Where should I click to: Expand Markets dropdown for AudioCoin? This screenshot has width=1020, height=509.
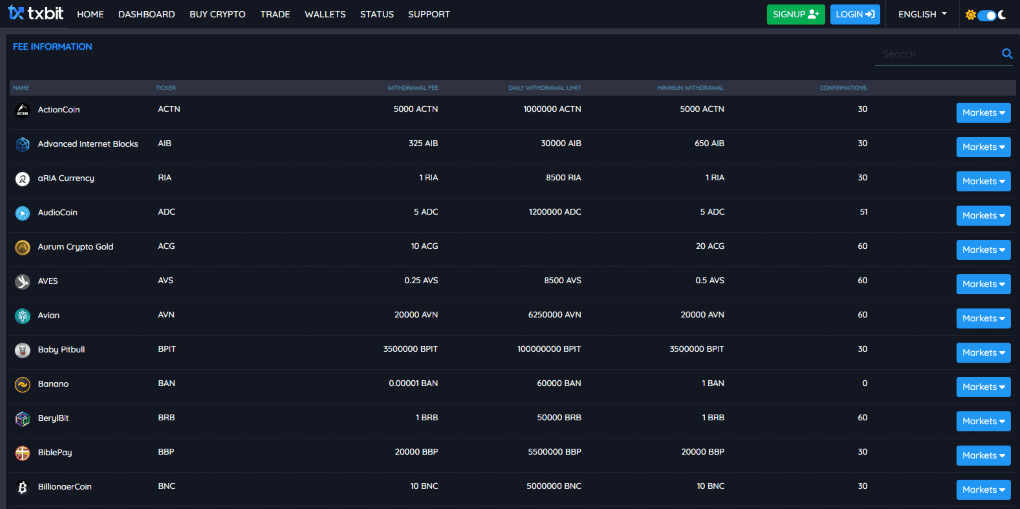click(x=983, y=215)
